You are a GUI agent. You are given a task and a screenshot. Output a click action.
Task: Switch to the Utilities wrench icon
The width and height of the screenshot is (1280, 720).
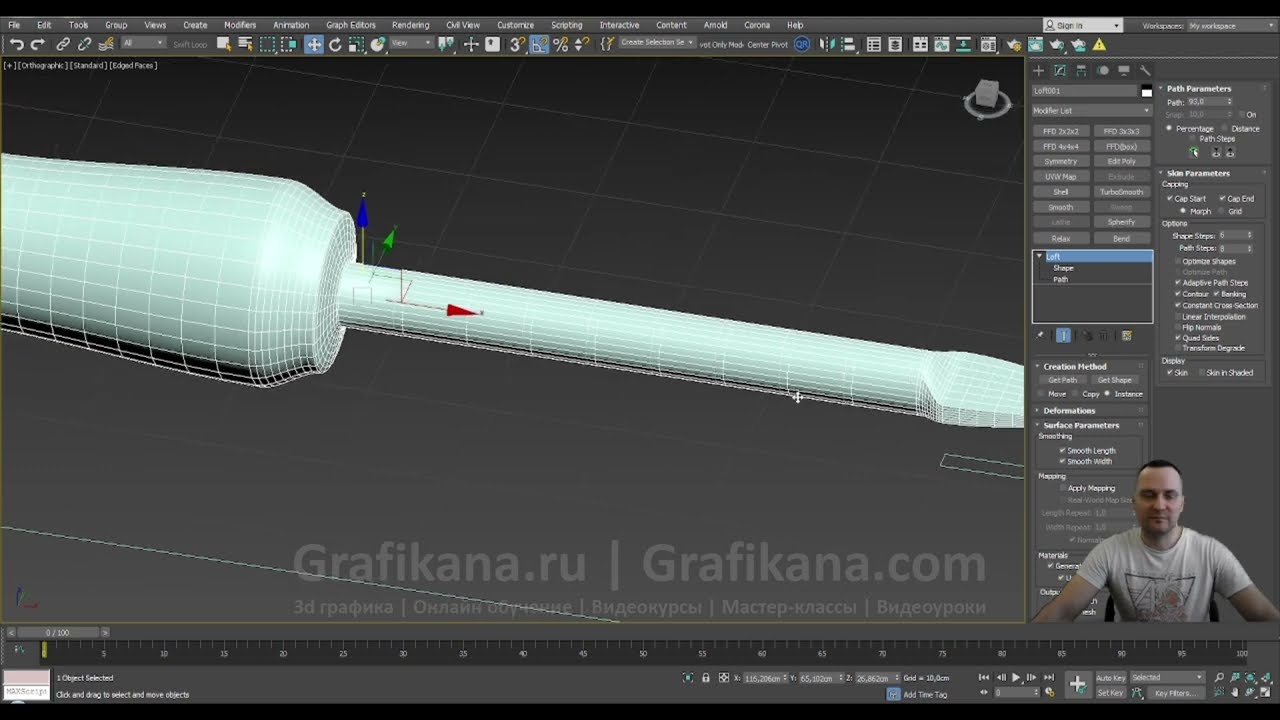(x=1145, y=70)
